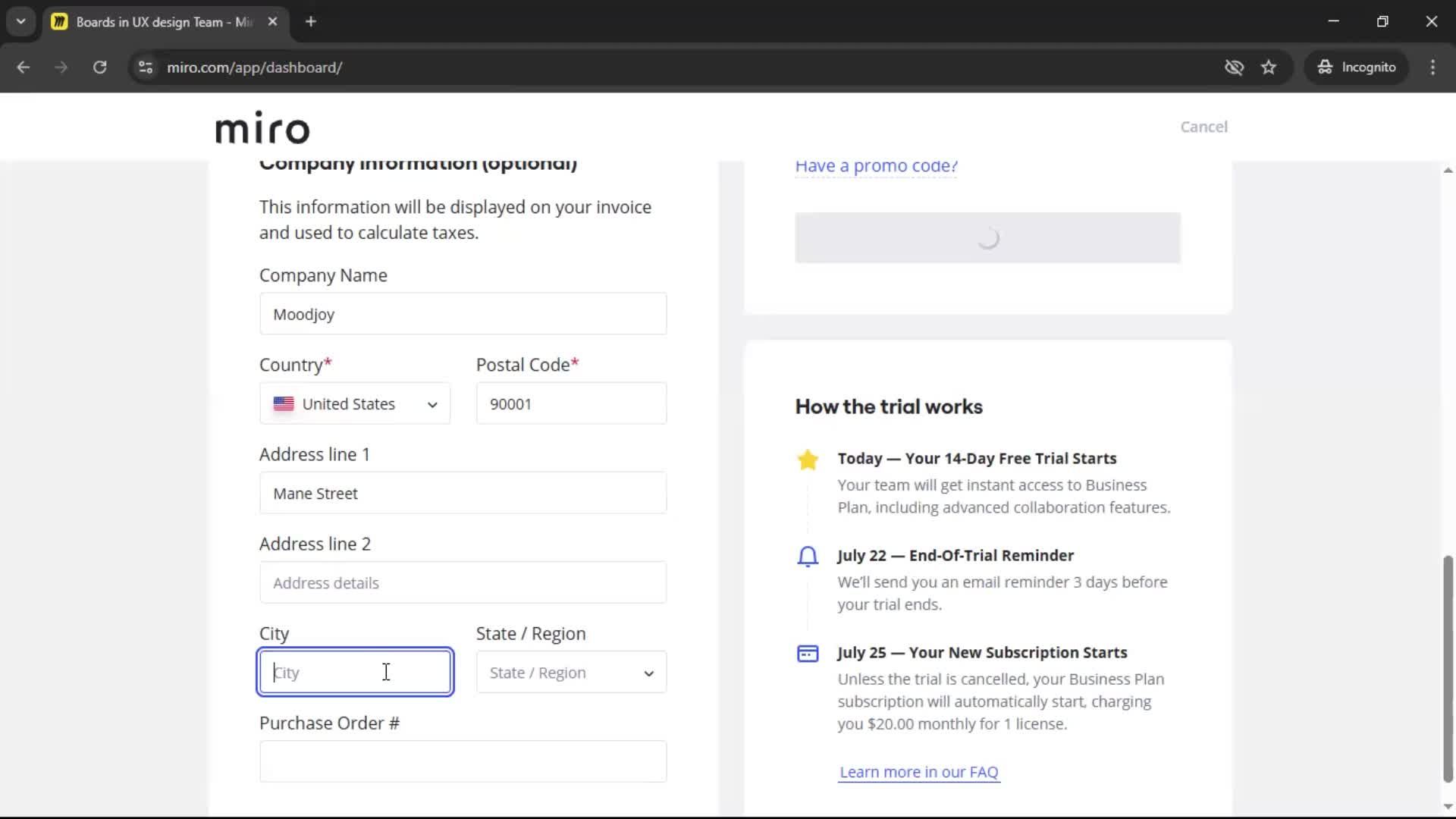Click the star icon beside Today trial start
Screen dimensions: 1456x819
(x=808, y=460)
